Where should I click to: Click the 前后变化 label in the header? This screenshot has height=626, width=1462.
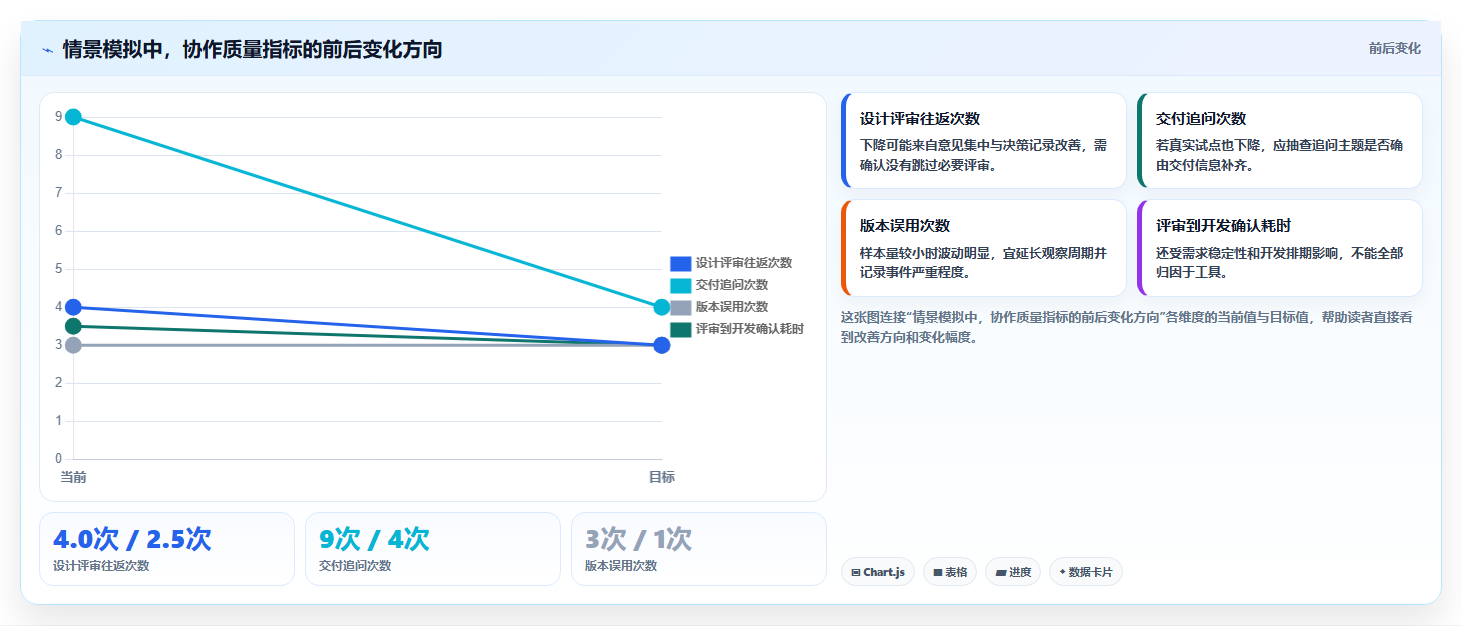1395,49
